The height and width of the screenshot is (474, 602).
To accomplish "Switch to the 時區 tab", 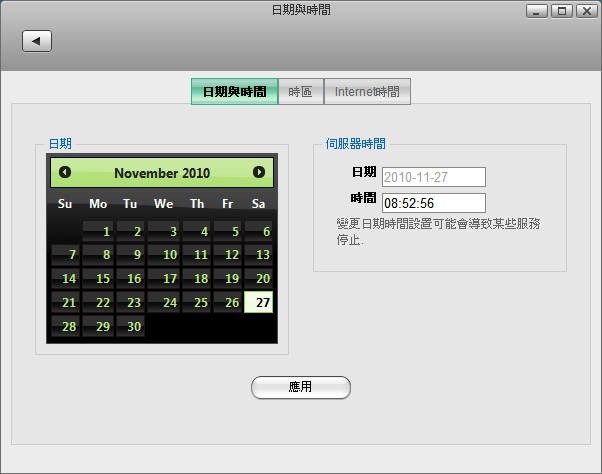I will pyautogui.click(x=300, y=92).
